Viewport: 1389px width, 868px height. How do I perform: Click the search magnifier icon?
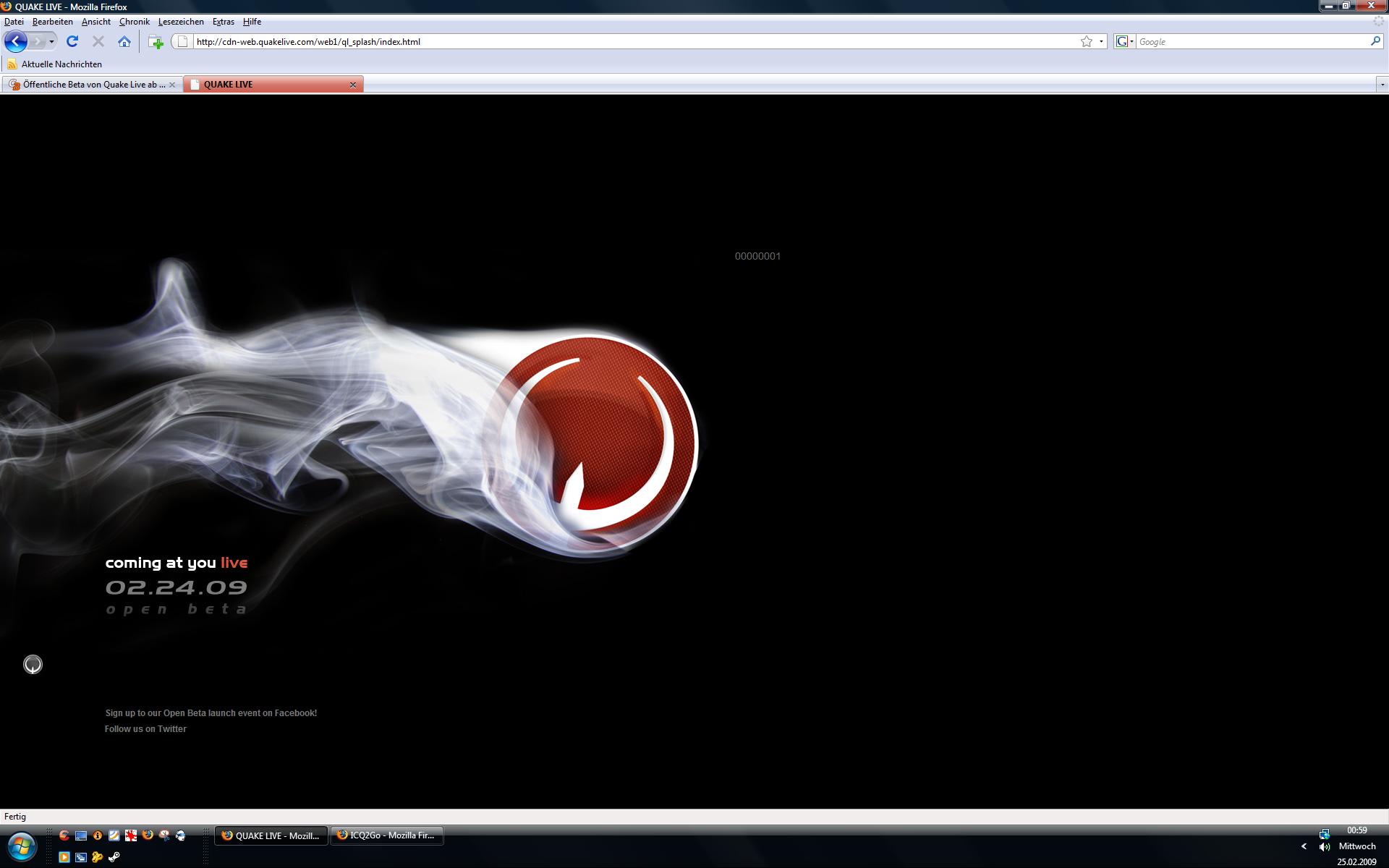click(1375, 41)
